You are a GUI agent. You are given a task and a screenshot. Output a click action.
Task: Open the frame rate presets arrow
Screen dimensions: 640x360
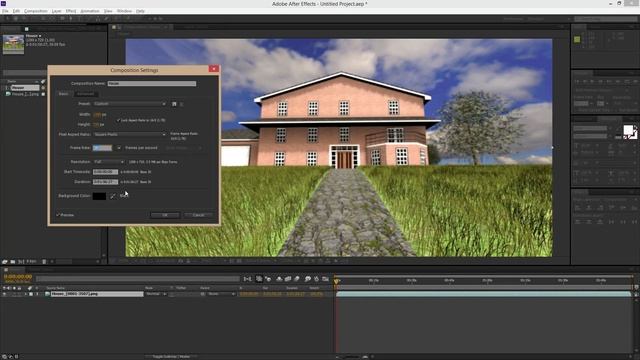click(119, 148)
